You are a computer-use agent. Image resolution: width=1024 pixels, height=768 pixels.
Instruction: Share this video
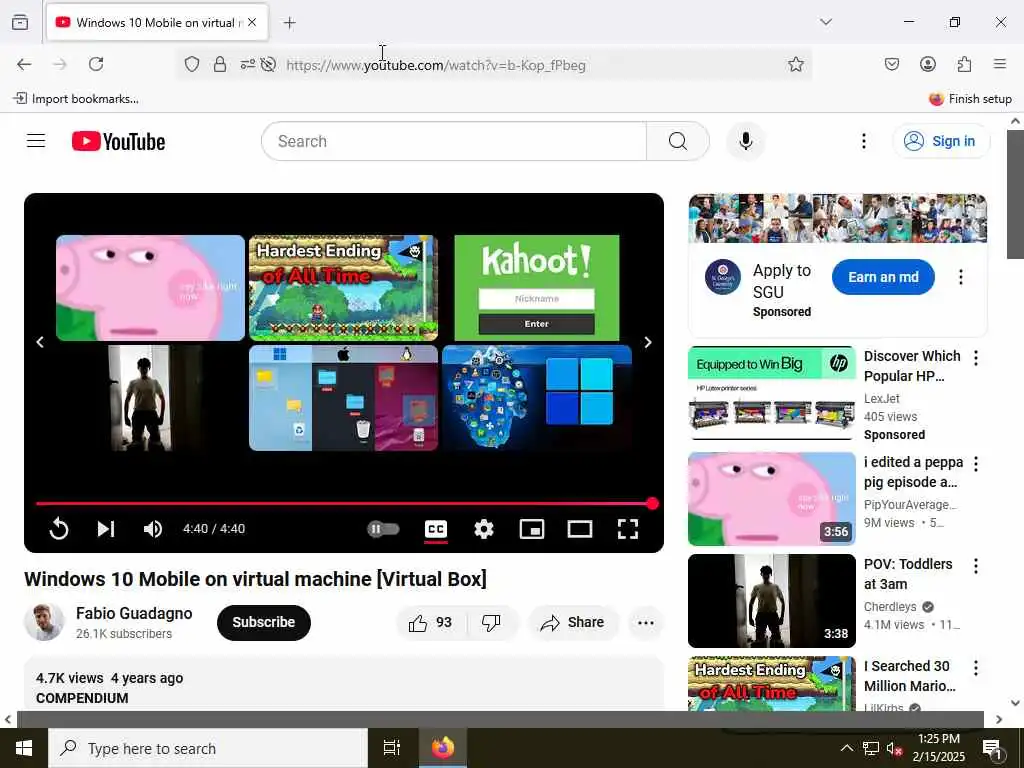[572, 622]
